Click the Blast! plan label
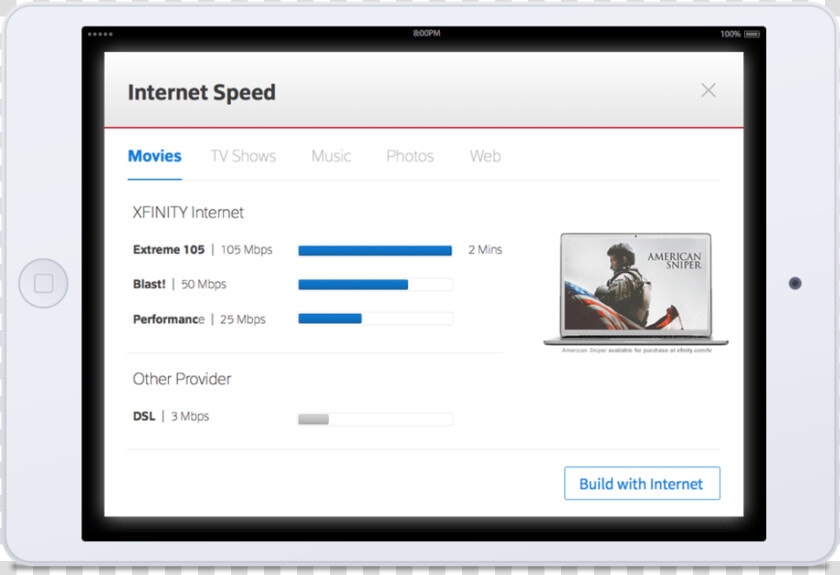The height and width of the screenshot is (575, 840). [149, 284]
